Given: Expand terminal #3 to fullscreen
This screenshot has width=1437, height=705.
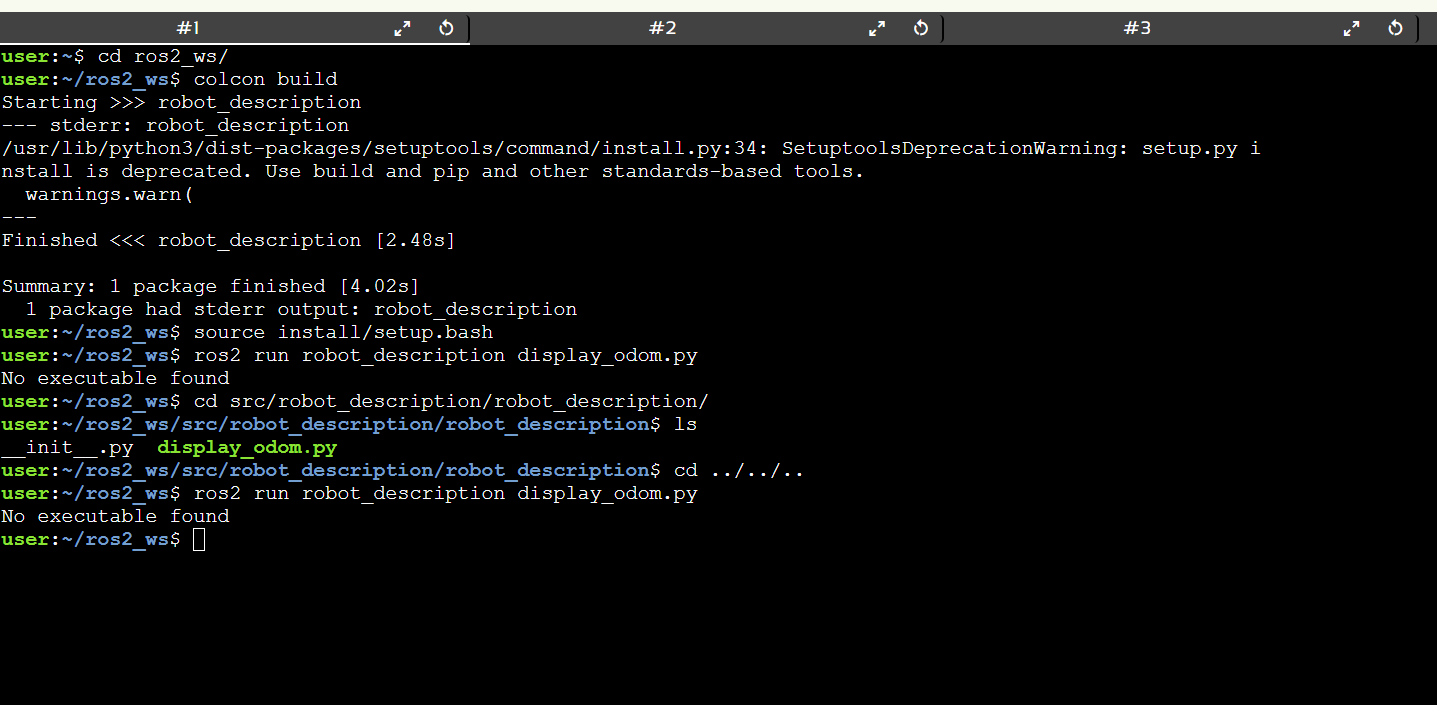Looking at the screenshot, I should [1351, 28].
